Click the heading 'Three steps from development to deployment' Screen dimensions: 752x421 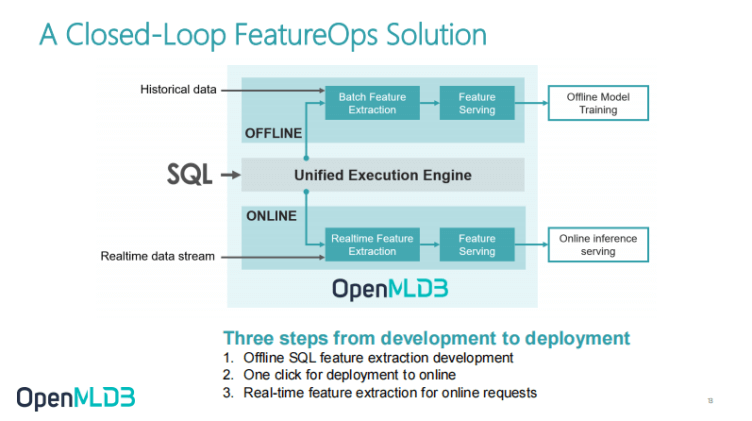point(426,338)
